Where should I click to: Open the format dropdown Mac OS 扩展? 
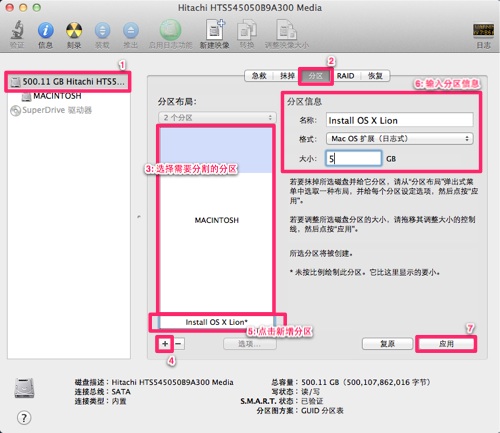(399, 138)
